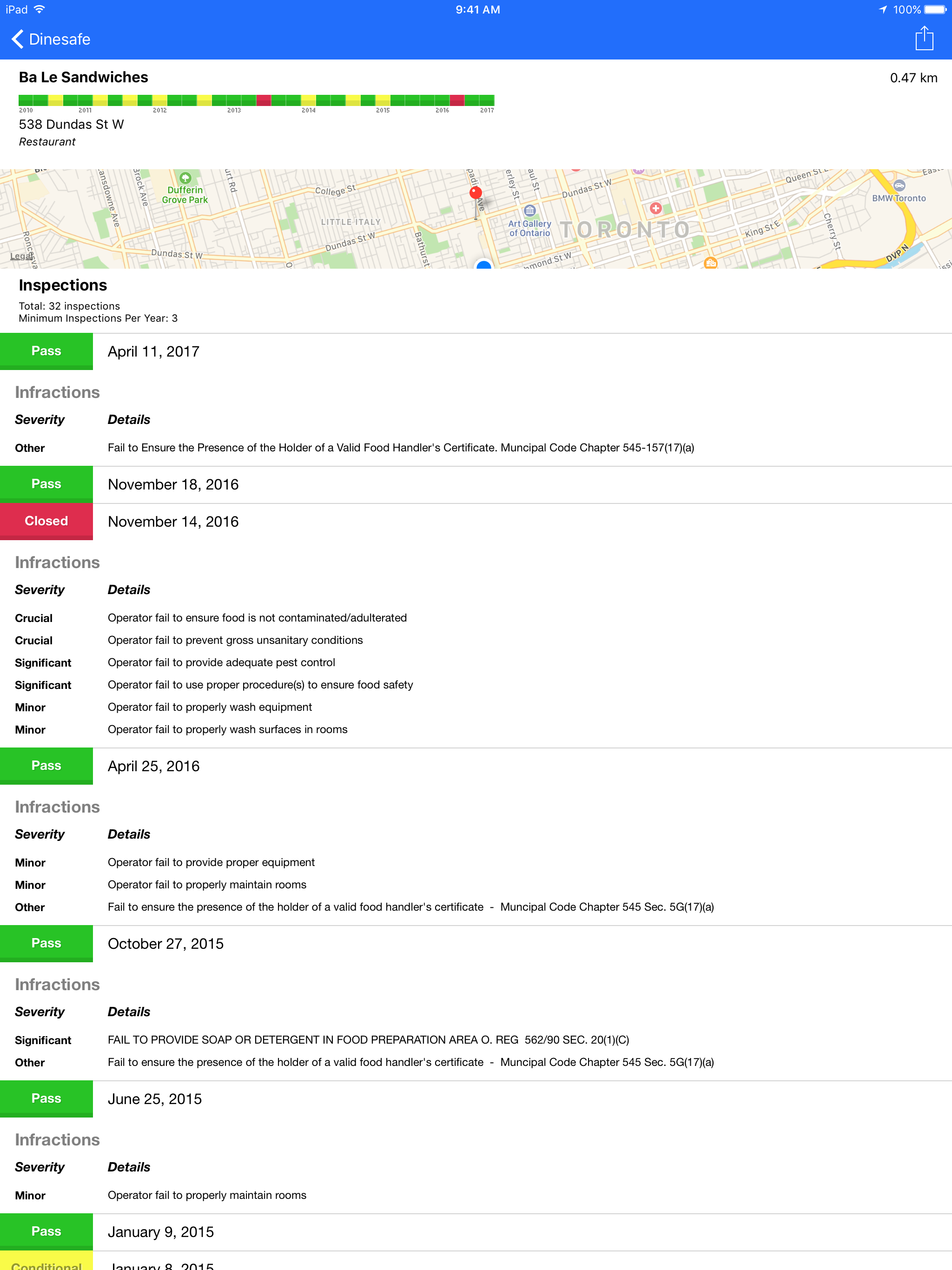Tap infraction 'Operator fail to ensure food is not contaminated/adulterated'

click(x=257, y=618)
